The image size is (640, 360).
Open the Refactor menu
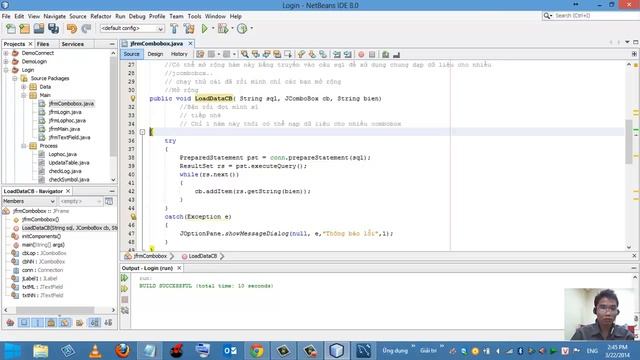point(100,16)
